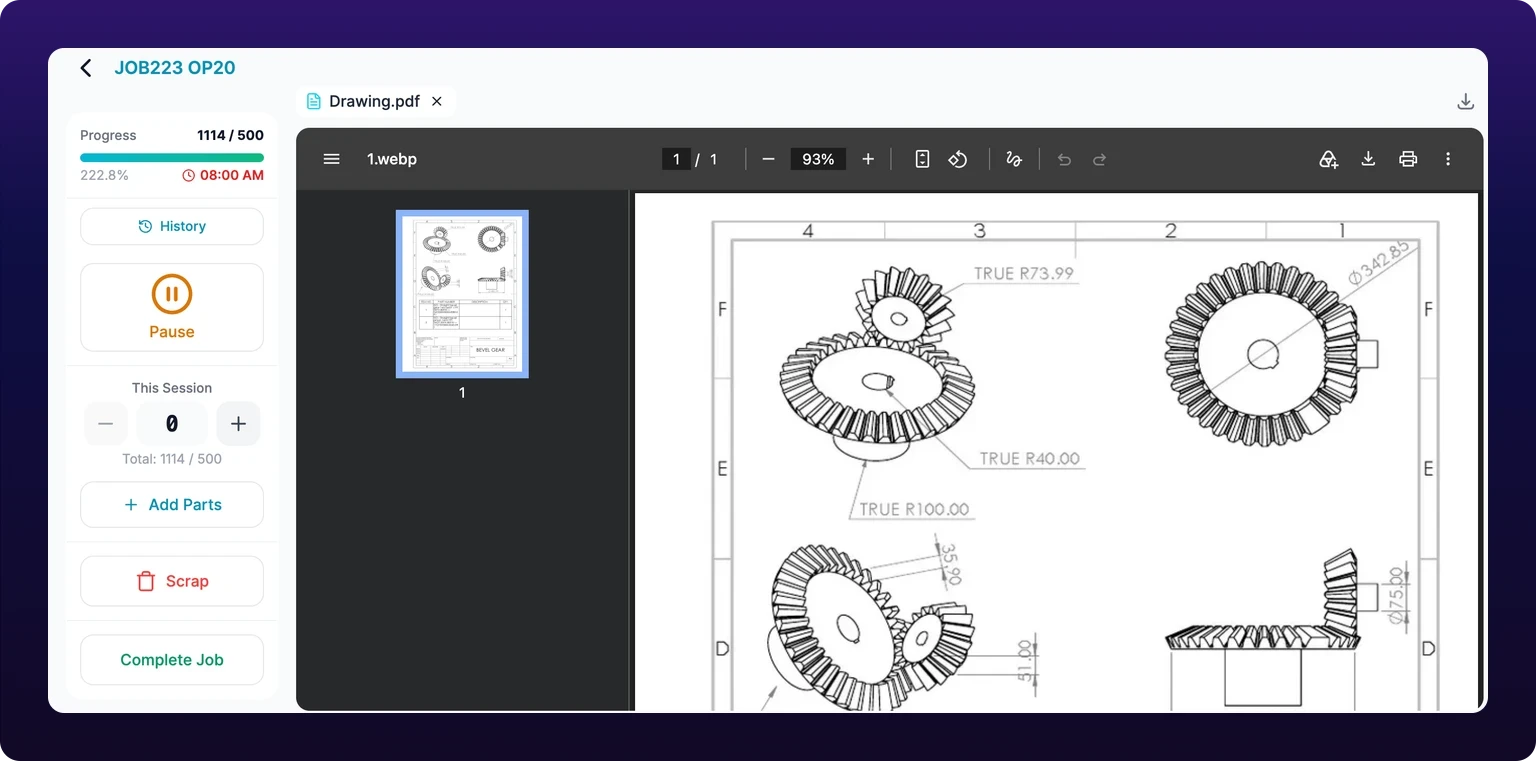Image resolution: width=1536 pixels, height=761 pixels.
Task: Click the 1114 / 500 progress count
Action: click(x=230, y=135)
